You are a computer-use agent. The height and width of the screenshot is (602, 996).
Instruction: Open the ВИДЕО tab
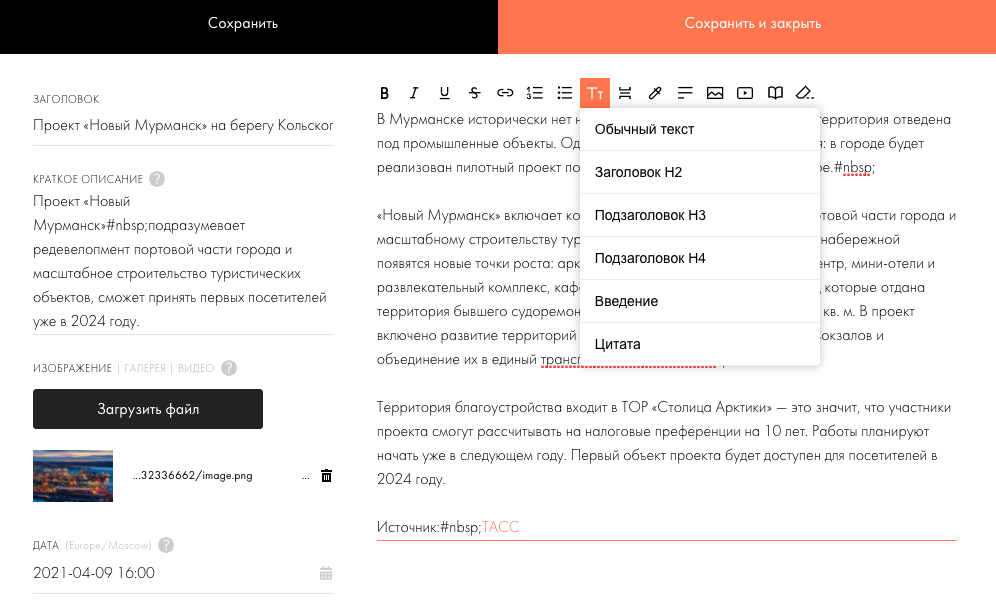194,368
